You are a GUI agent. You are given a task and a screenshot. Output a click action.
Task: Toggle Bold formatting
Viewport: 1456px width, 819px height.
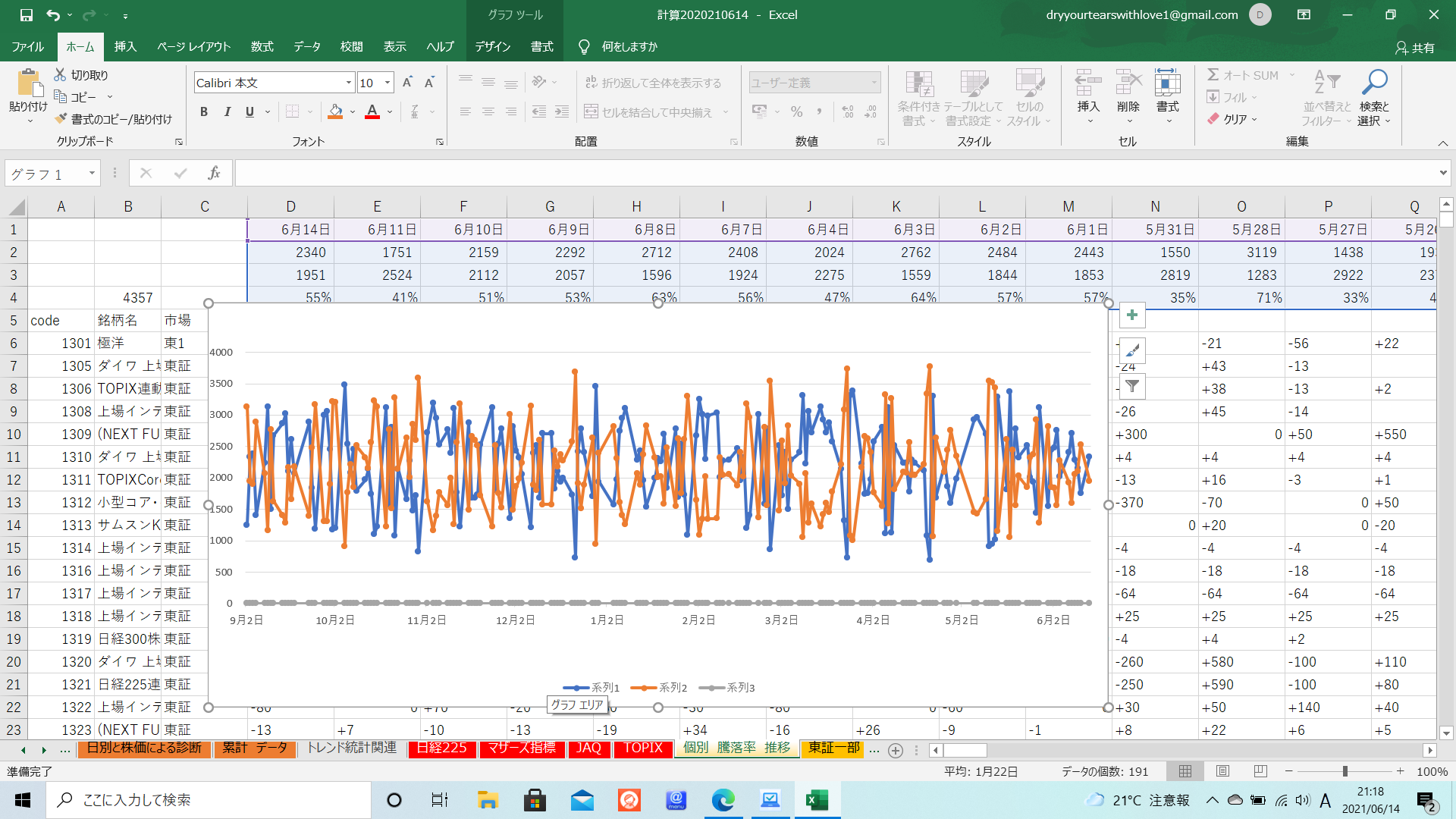[x=203, y=112]
